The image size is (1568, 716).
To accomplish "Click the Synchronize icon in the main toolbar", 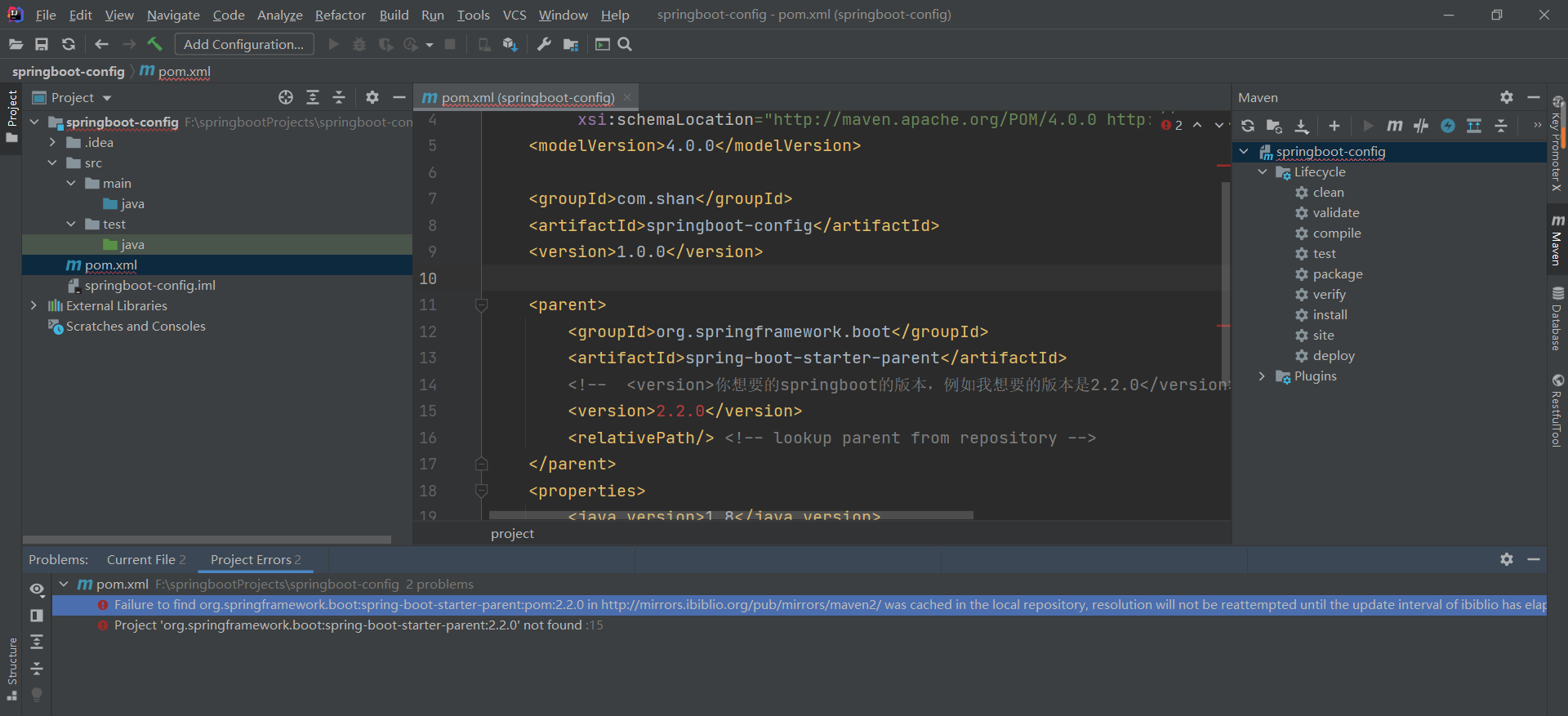I will coord(69,44).
